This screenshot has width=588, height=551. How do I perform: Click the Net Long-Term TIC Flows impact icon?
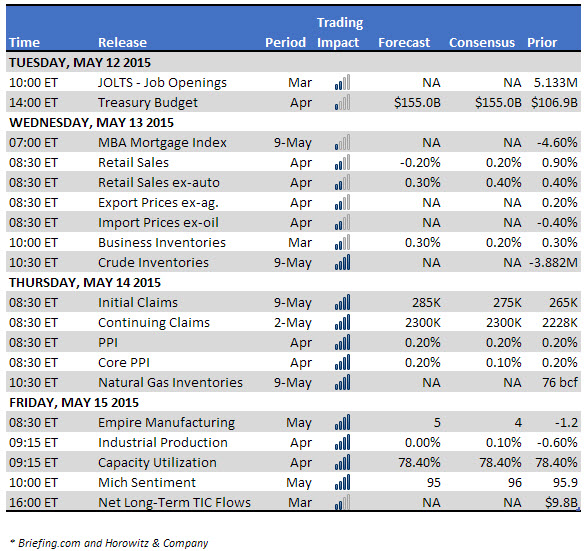tap(342, 502)
